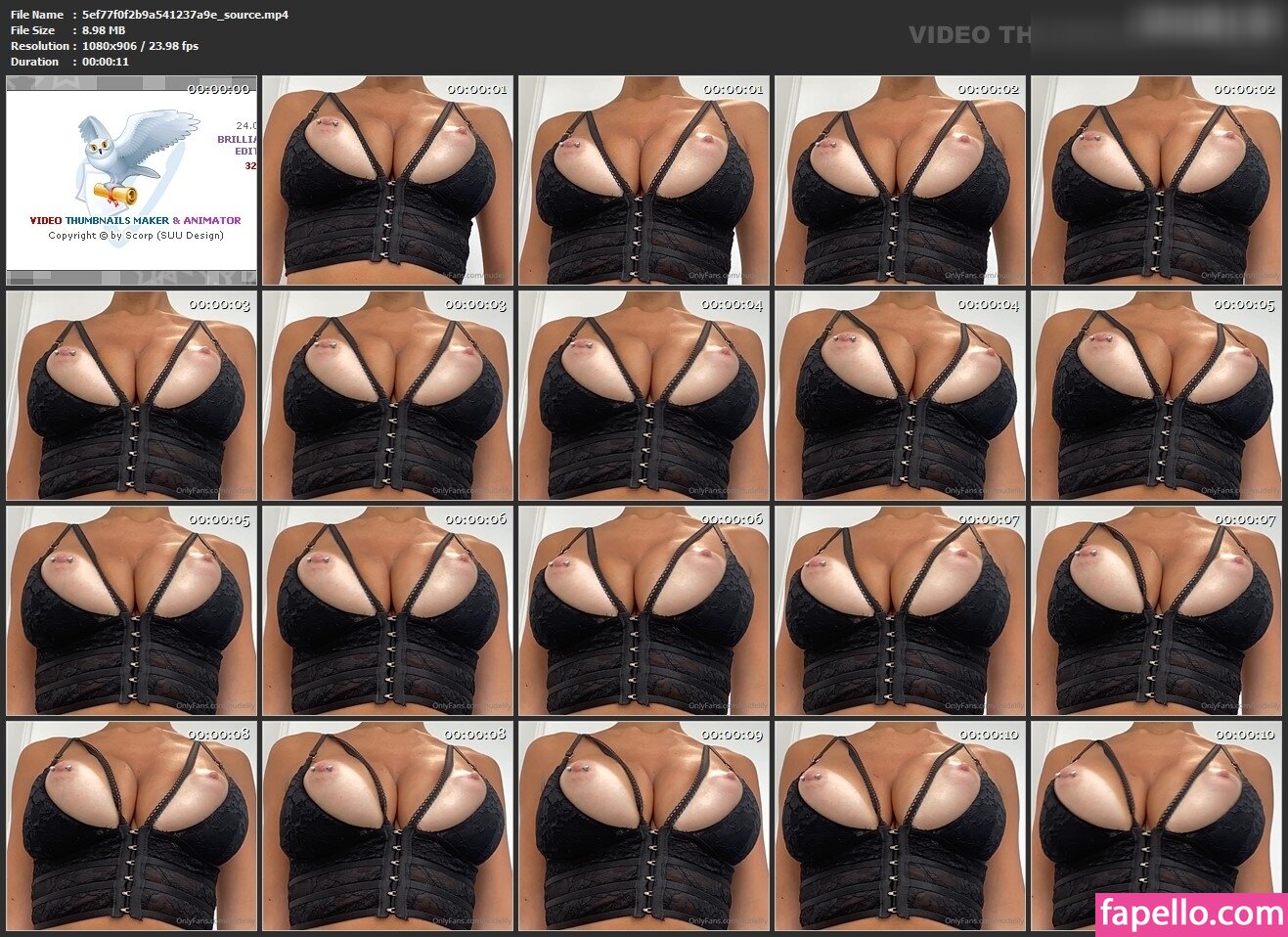The image size is (1288, 937).
Task: Select the thumbnail stamped 00:00:09
Action: [644, 826]
